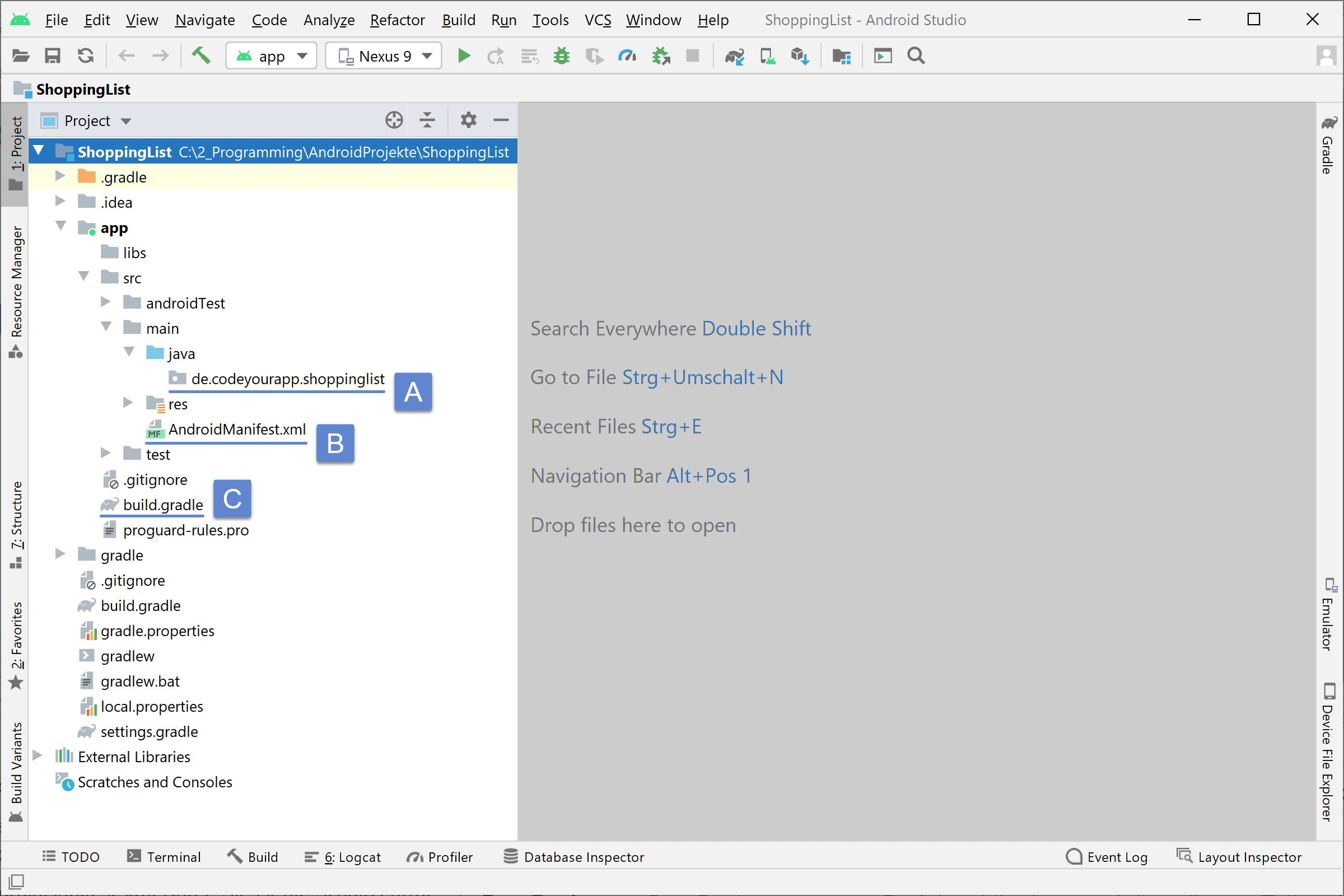Open the Event Log
Viewport: 1344px width, 896px height.
point(1107,857)
